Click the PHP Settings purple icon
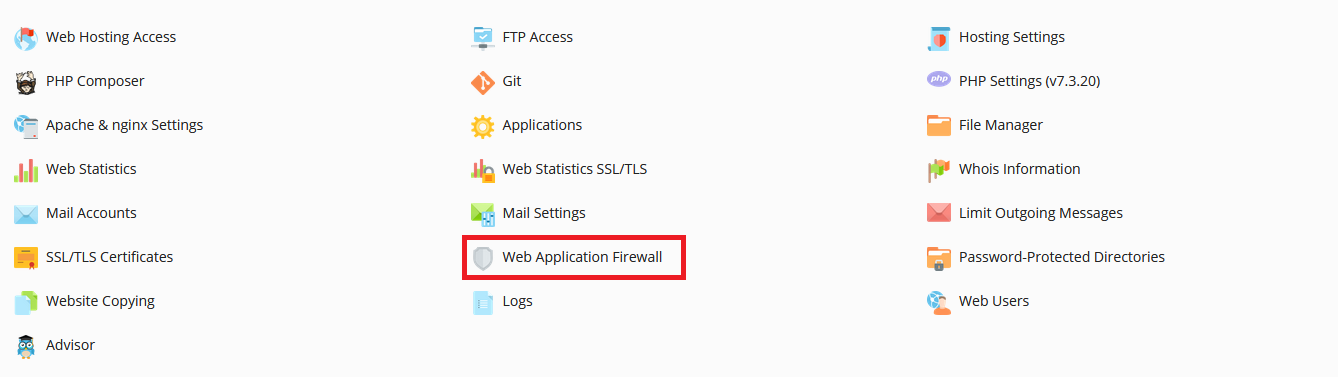The image size is (1338, 377). pos(939,80)
